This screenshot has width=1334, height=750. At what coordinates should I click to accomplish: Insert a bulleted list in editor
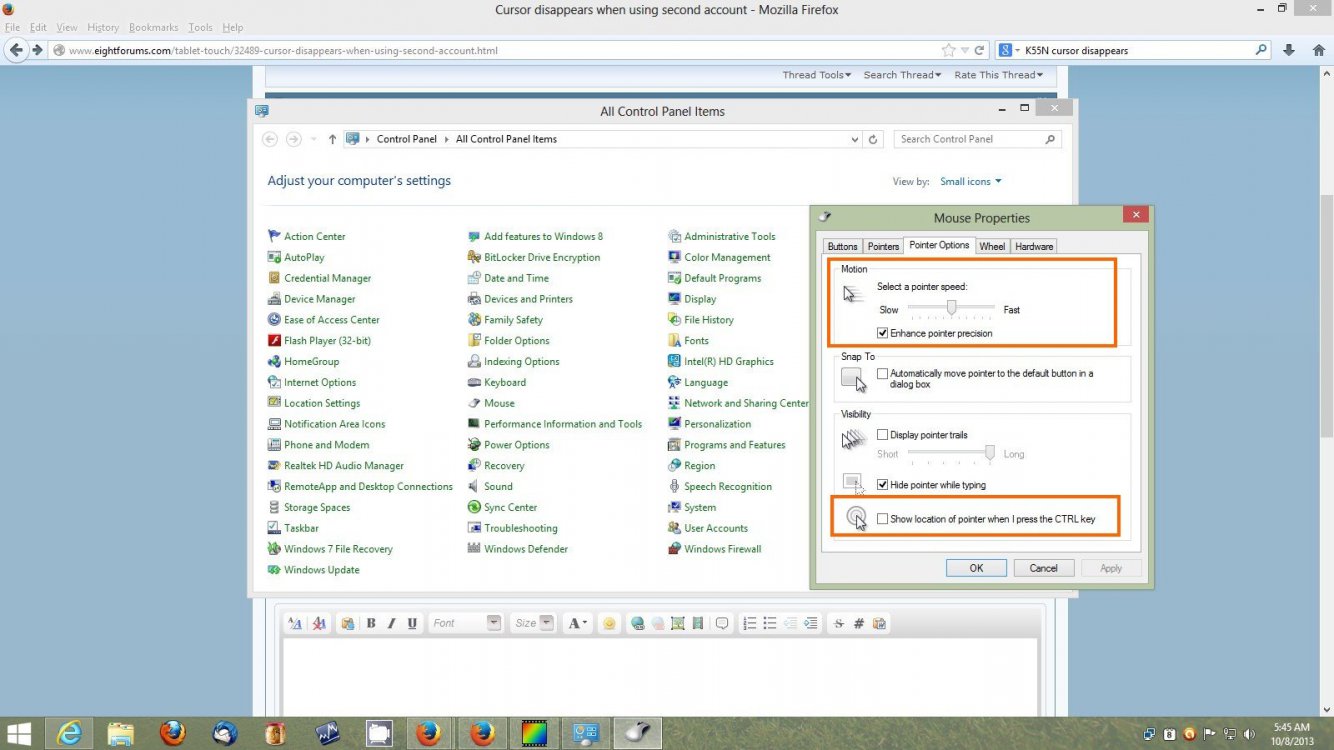(x=770, y=623)
